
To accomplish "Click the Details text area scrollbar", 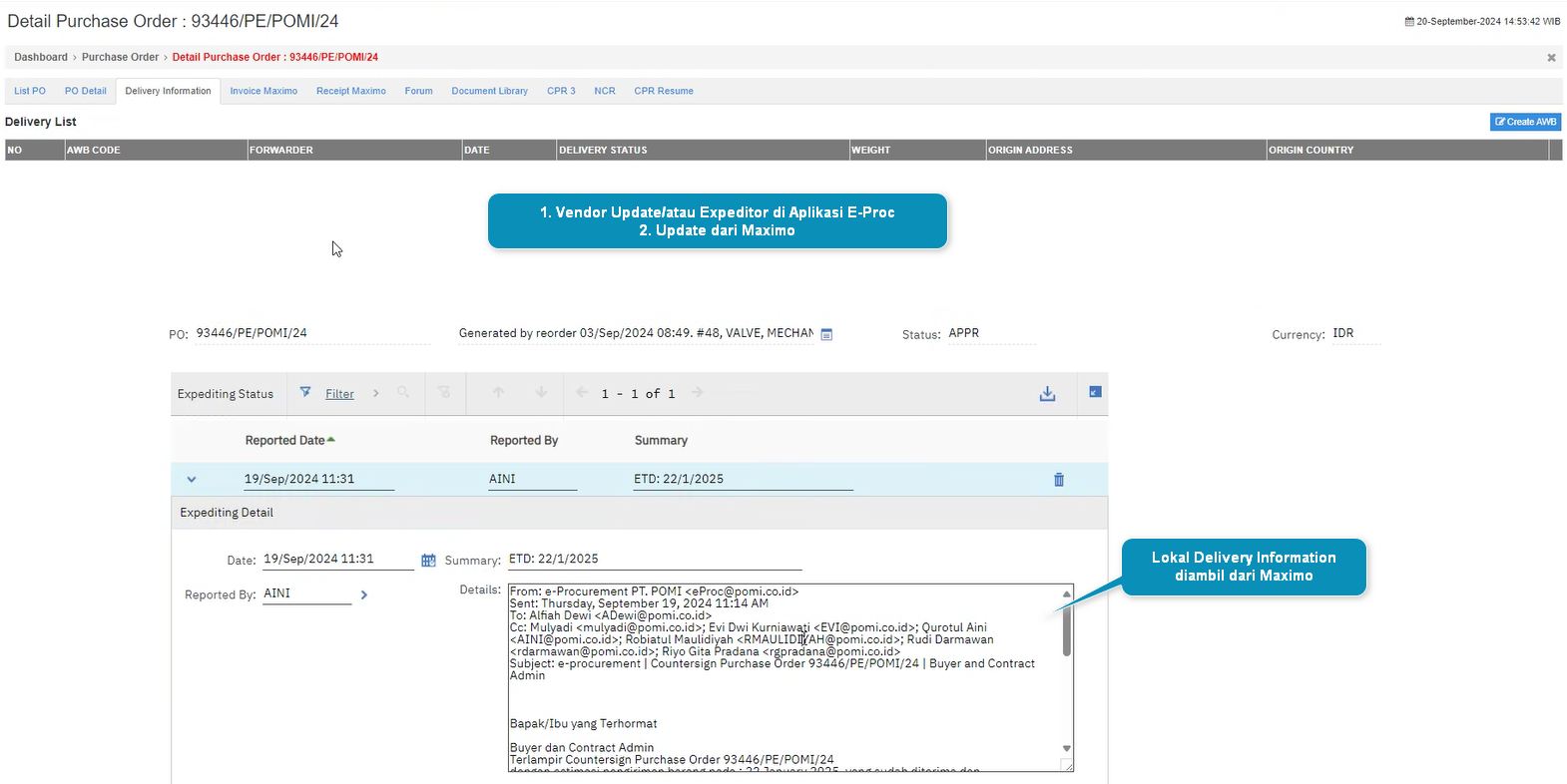I will coord(1066,633).
